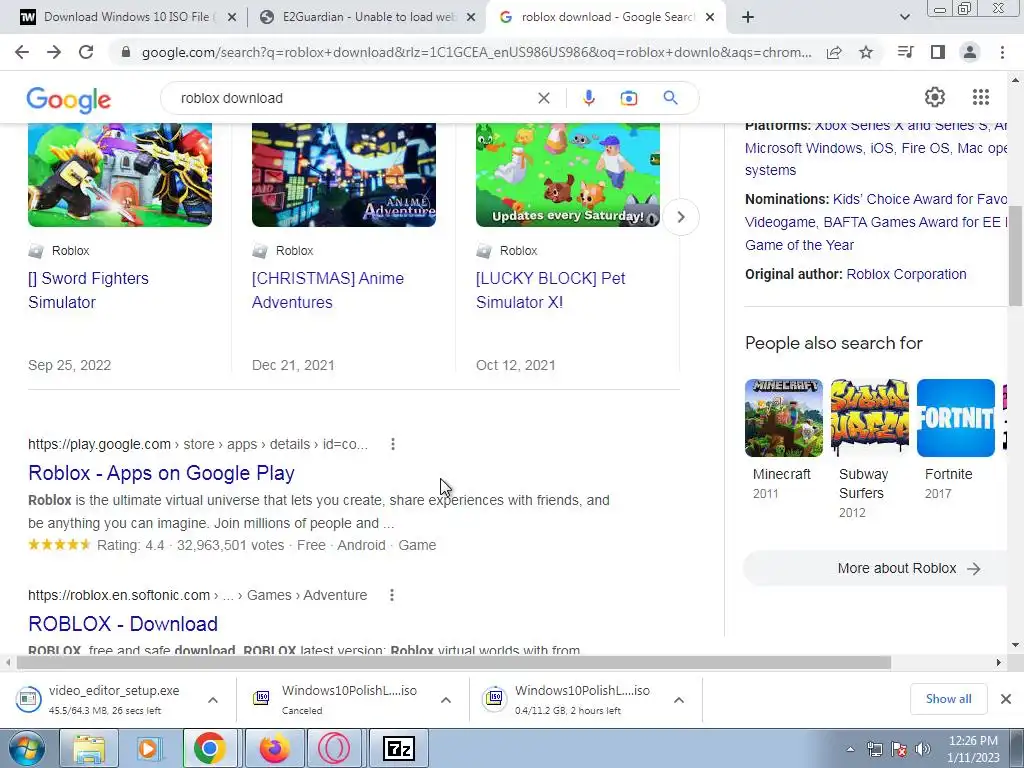Image resolution: width=1024 pixels, height=768 pixels.
Task: Open volume control in system tray
Action: point(923,748)
